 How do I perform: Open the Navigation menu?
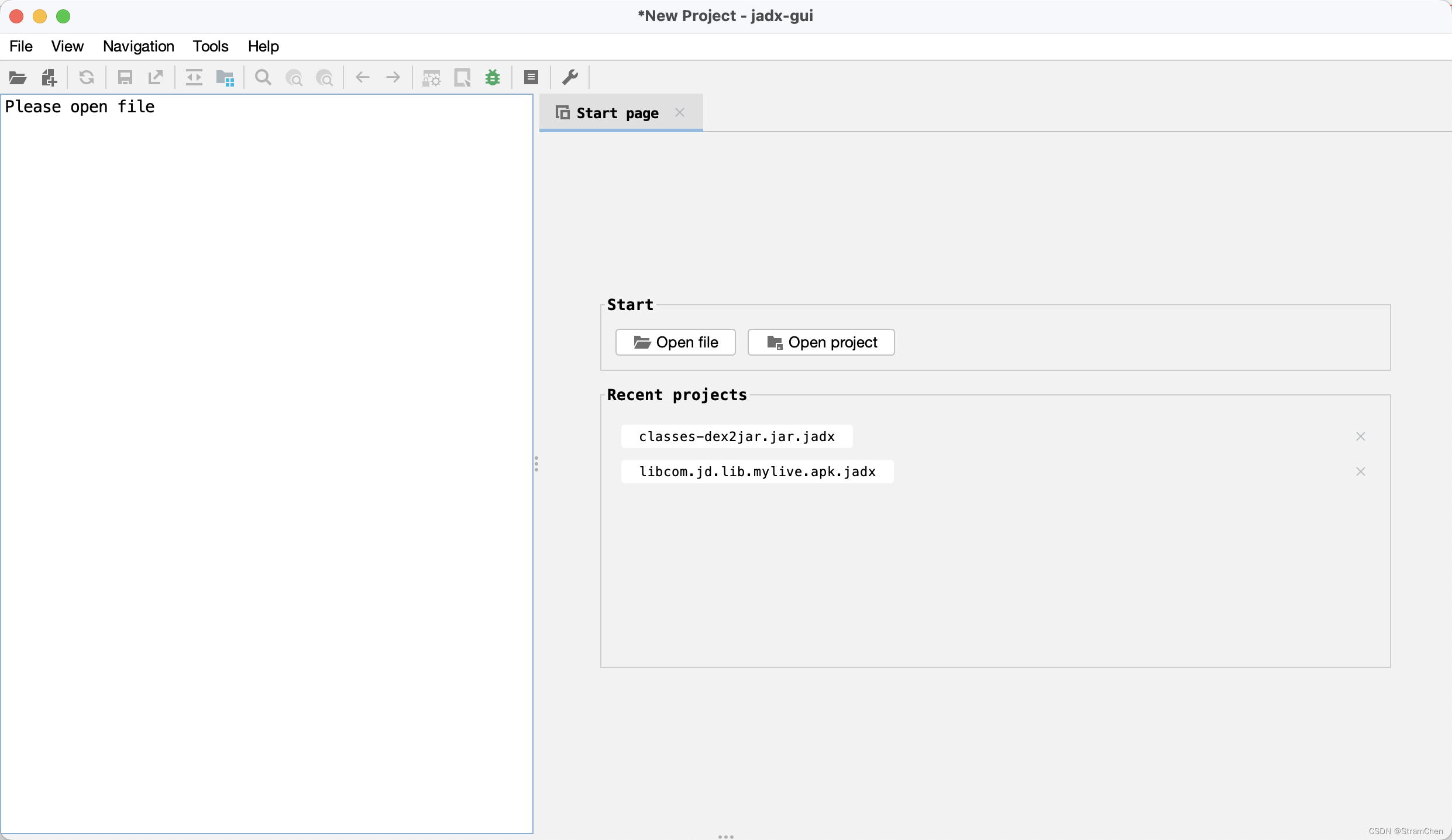(139, 46)
